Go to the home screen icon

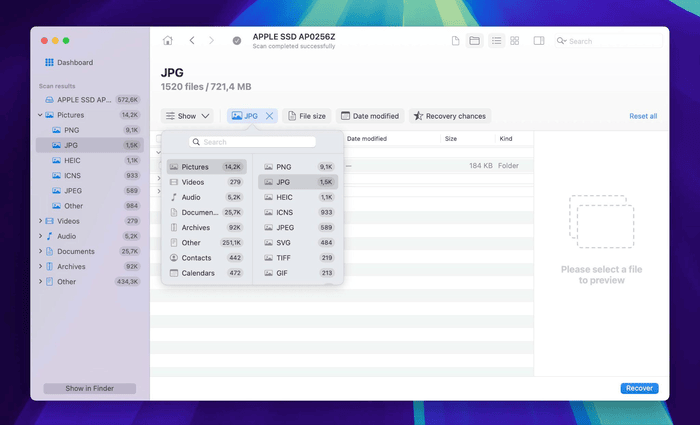(167, 41)
